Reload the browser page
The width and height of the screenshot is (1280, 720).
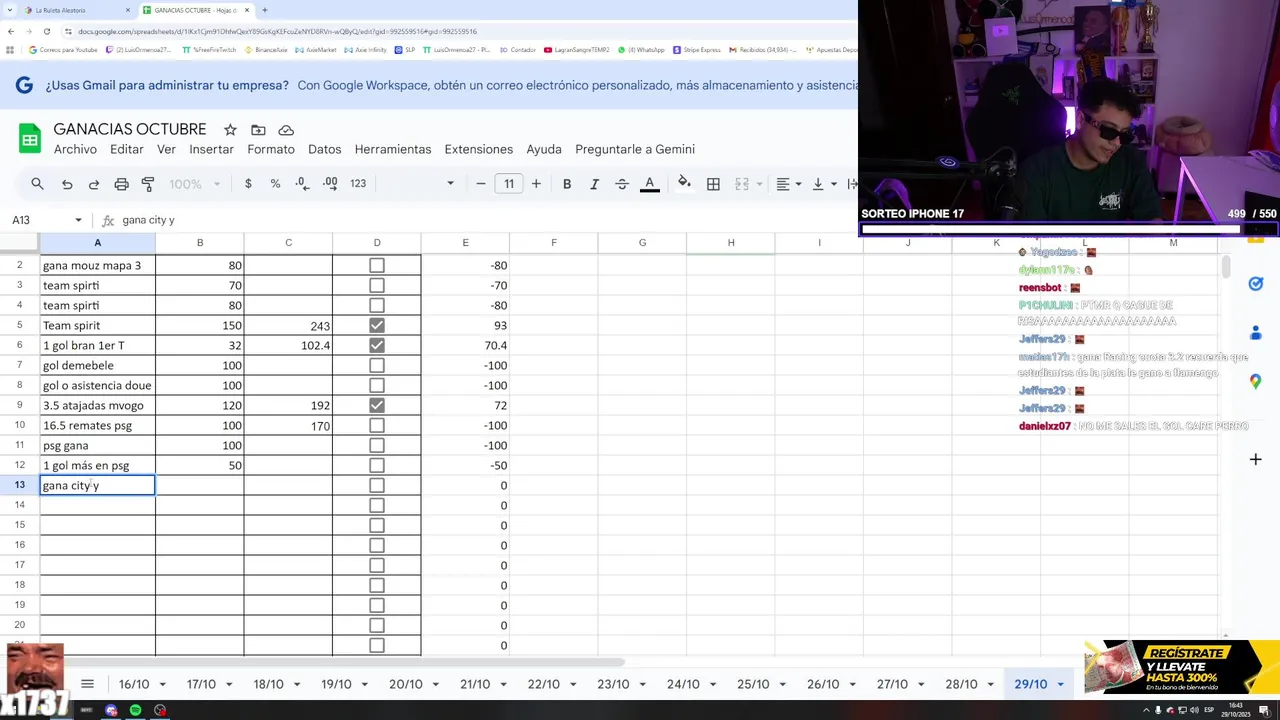pos(46,31)
